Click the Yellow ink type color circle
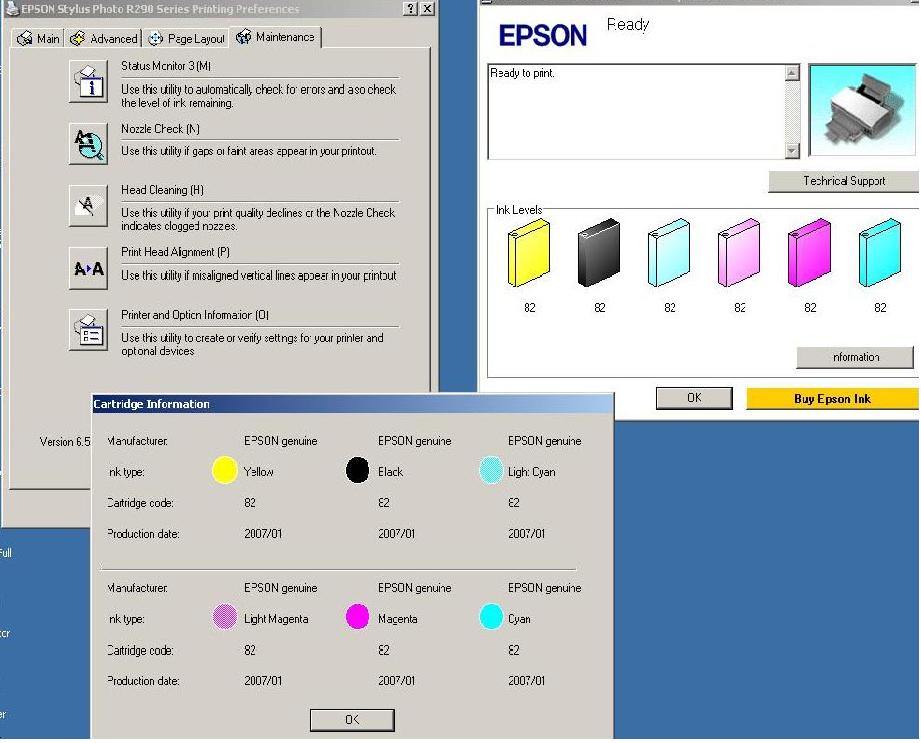This screenshot has width=921, height=743. [224, 470]
